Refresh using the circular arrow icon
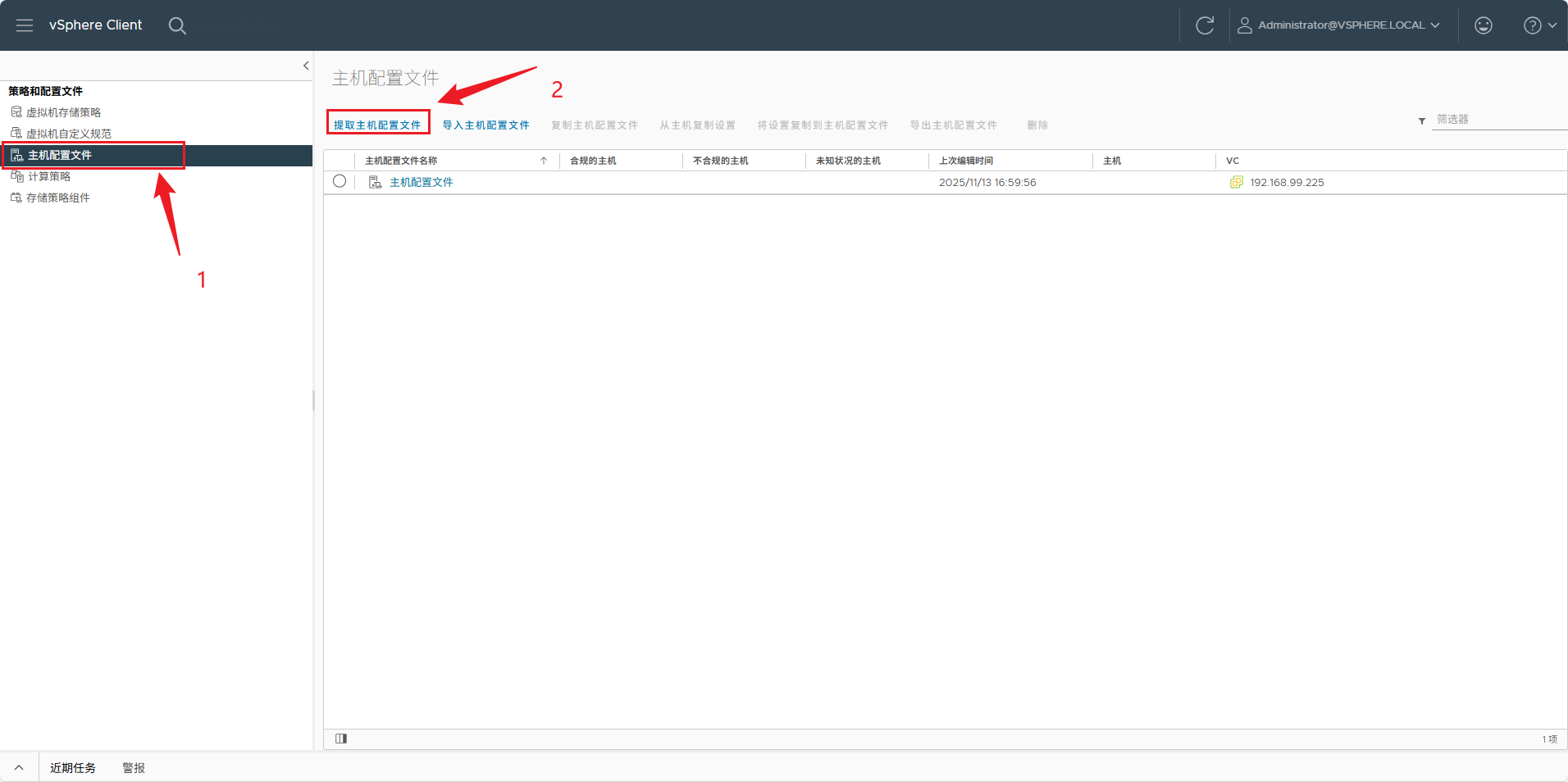1568x782 pixels. tap(1205, 25)
